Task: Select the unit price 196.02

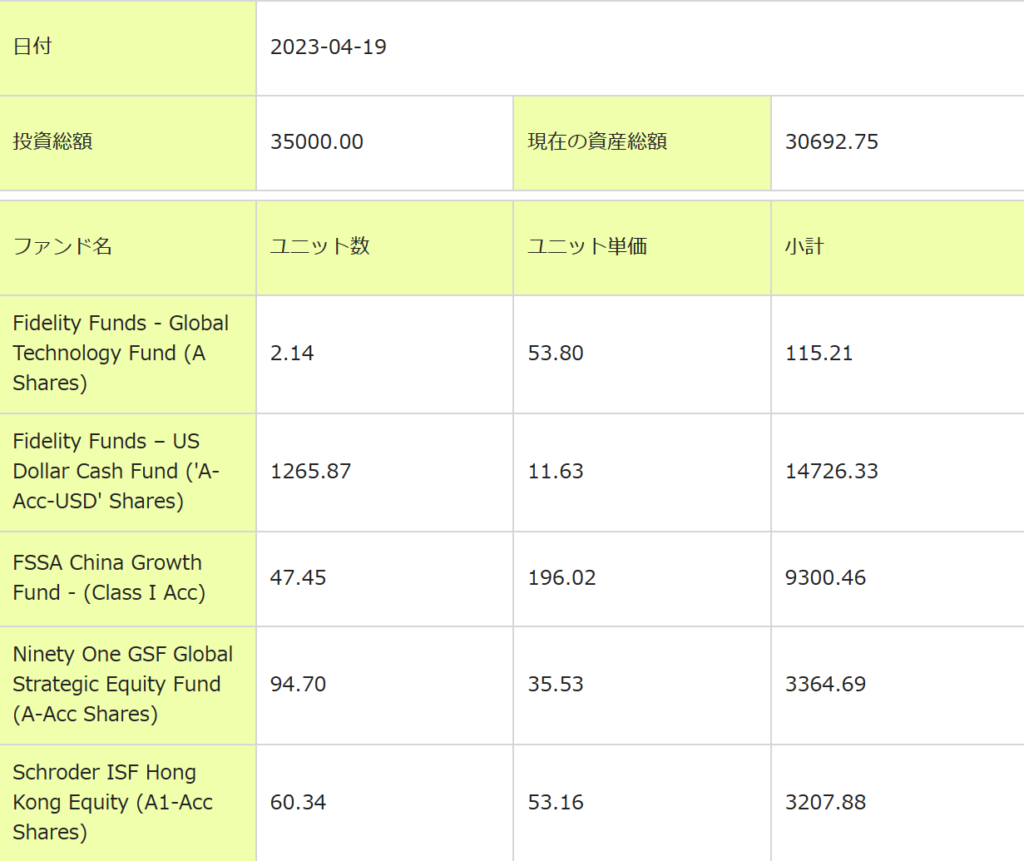Action: (x=562, y=578)
